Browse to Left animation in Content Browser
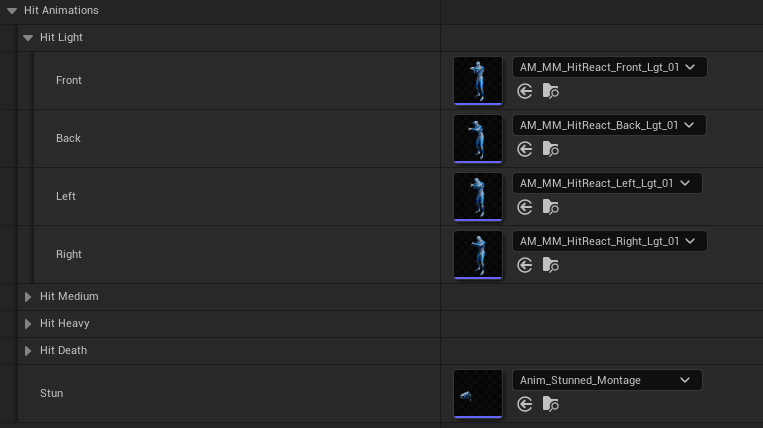Viewport: 763px width, 428px height. (550, 207)
